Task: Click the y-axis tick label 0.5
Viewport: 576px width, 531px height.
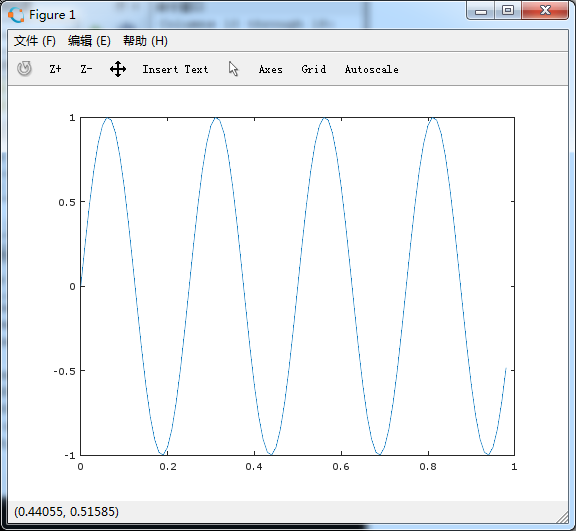Action: 67,202
